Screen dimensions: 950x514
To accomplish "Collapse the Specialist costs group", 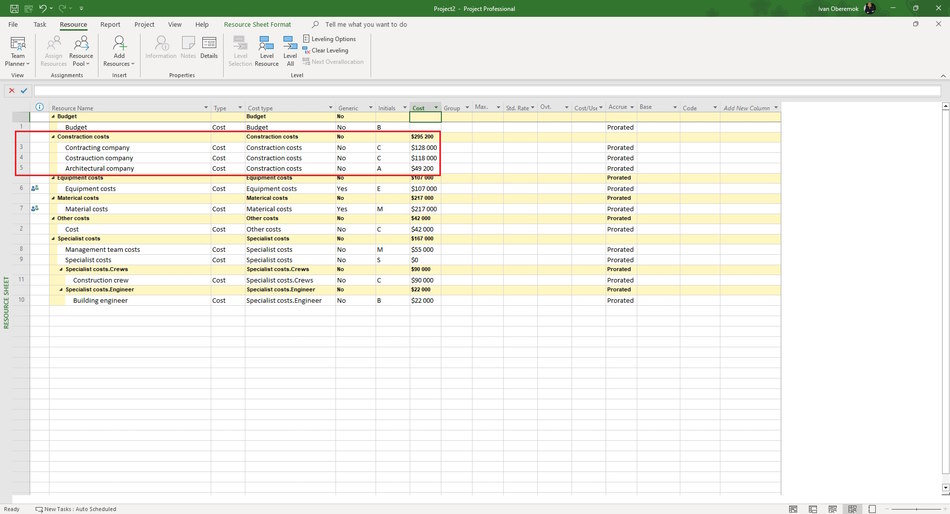I will [x=53, y=239].
